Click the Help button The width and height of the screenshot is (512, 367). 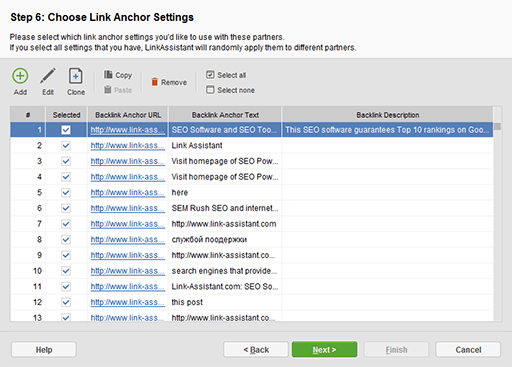coord(44,349)
